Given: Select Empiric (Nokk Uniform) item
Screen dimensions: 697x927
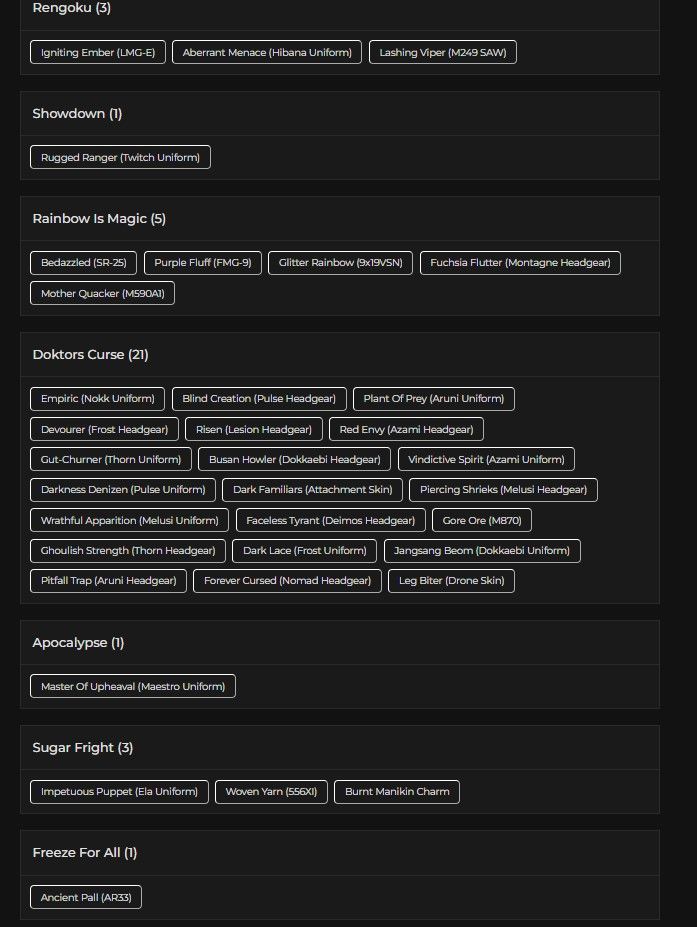Looking at the screenshot, I should click(x=98, y=399).
